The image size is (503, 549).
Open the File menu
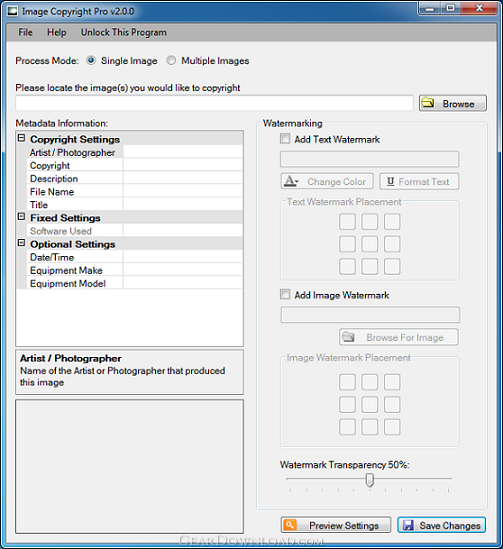point(26,32)
